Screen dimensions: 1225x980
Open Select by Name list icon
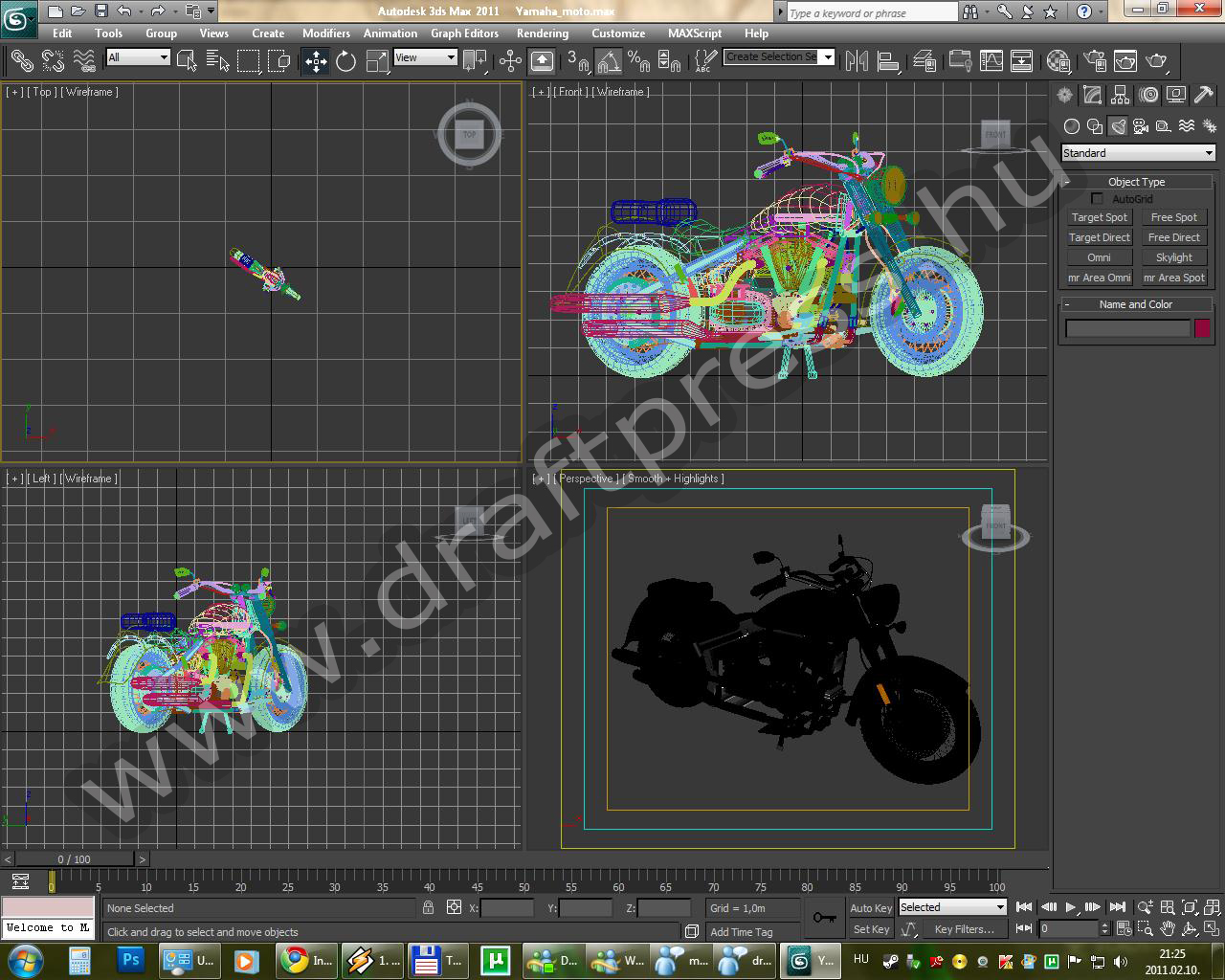(x=218, y=61)
